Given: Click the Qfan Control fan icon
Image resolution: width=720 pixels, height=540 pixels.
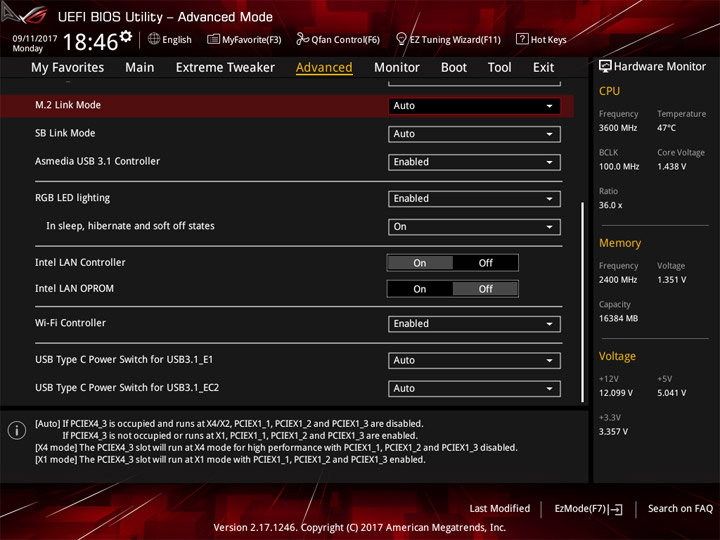Looking at the screenshot, I should point(302,39).
